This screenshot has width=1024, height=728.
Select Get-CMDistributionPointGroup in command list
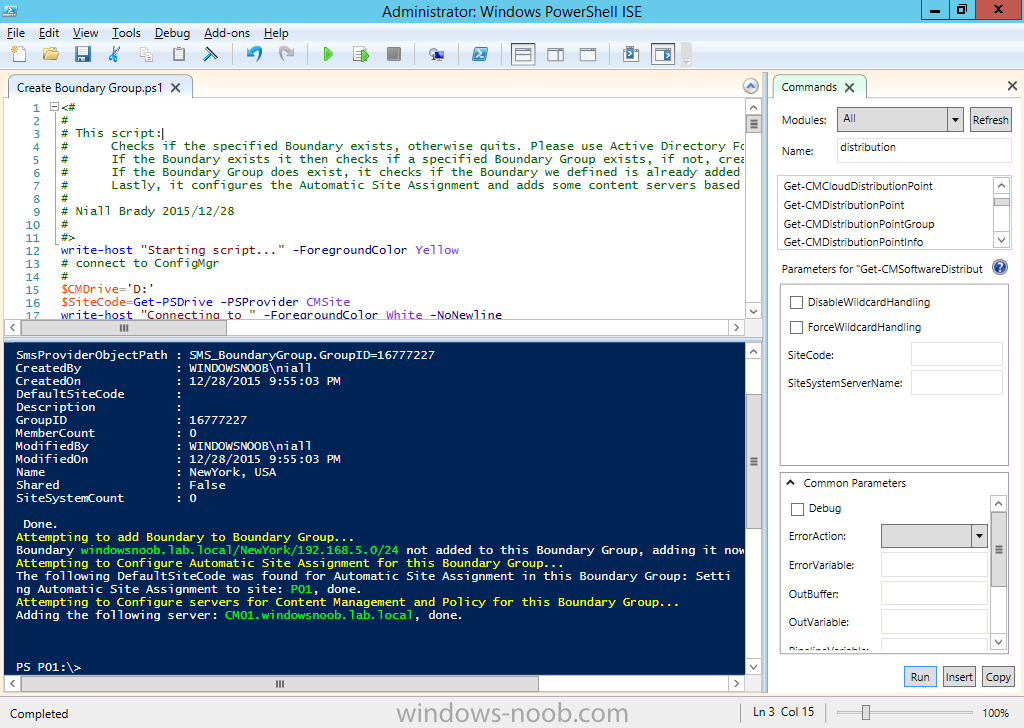(859, 224)
